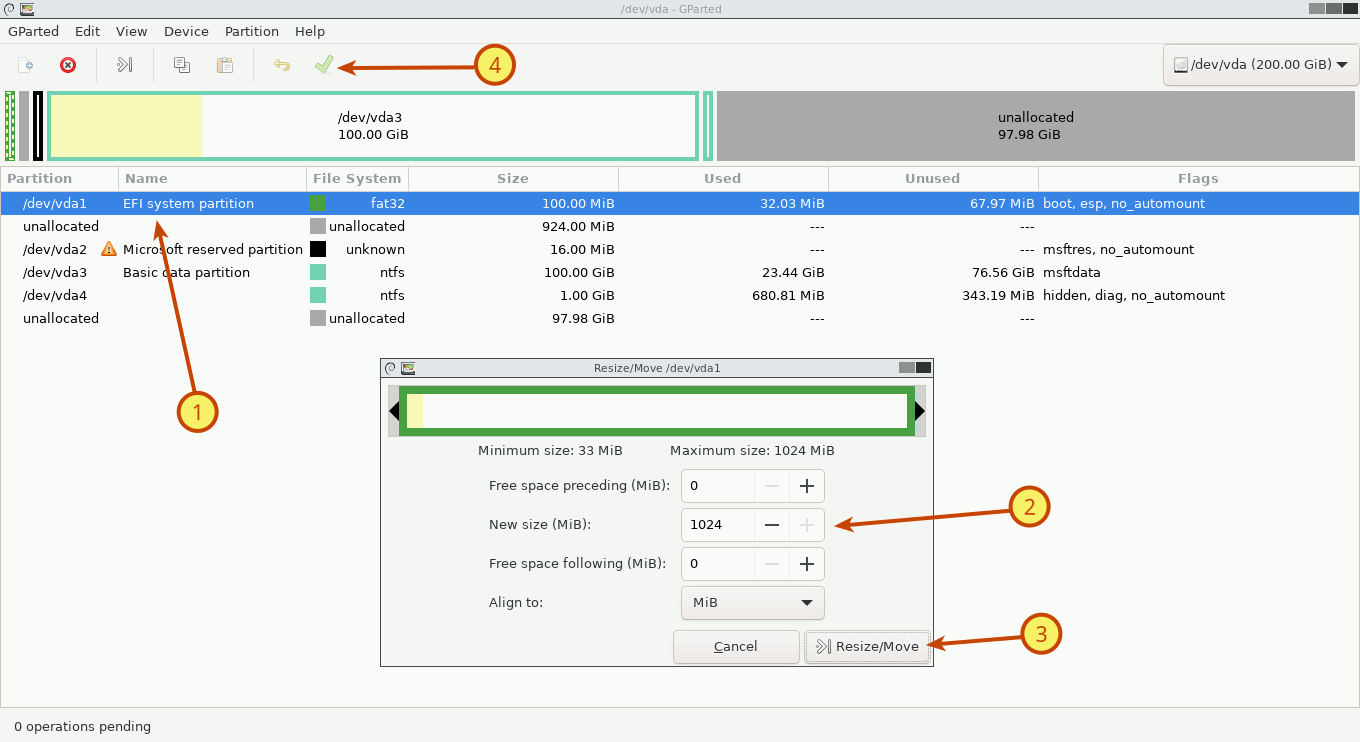Image resolution: width=1360 pixels, height=742 pixels.
Task: Click the 97.98 GiB unallocated block in disk map
Action: [x=1036, y=126]
